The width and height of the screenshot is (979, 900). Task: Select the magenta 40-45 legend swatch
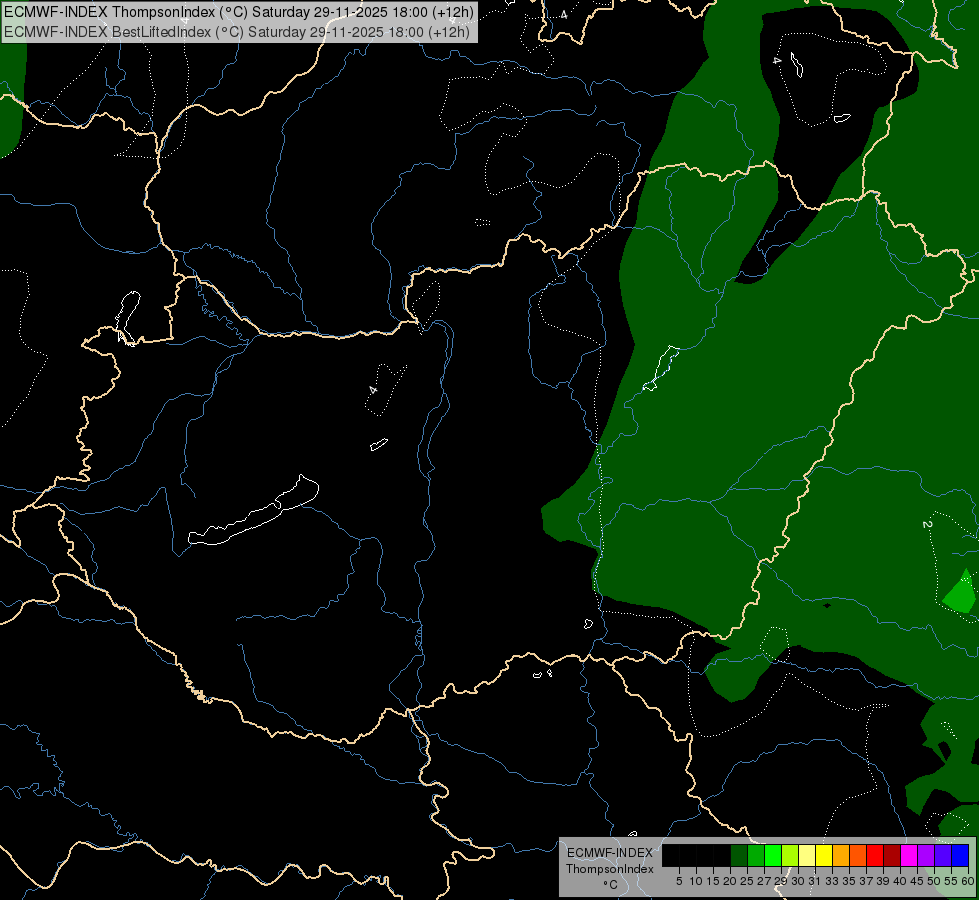coord(908,855)
